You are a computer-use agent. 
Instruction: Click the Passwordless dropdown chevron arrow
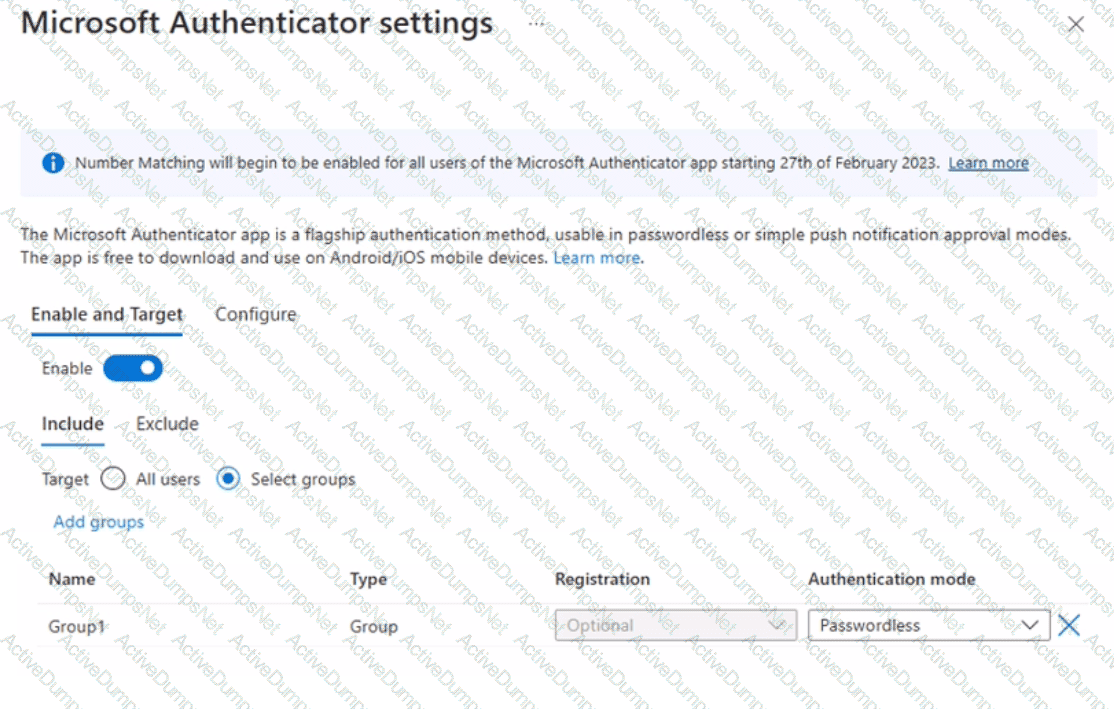click(1029, 625)
